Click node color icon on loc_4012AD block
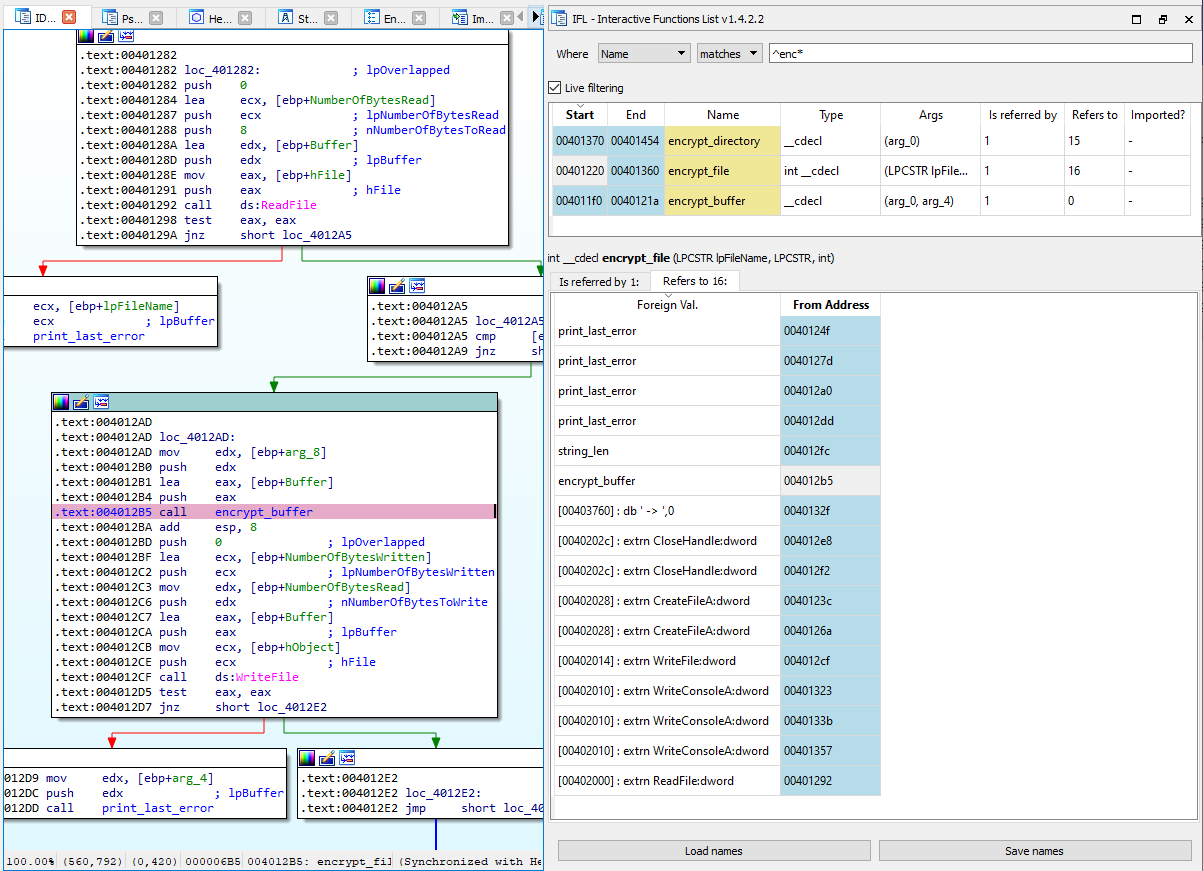 (62, 402)
